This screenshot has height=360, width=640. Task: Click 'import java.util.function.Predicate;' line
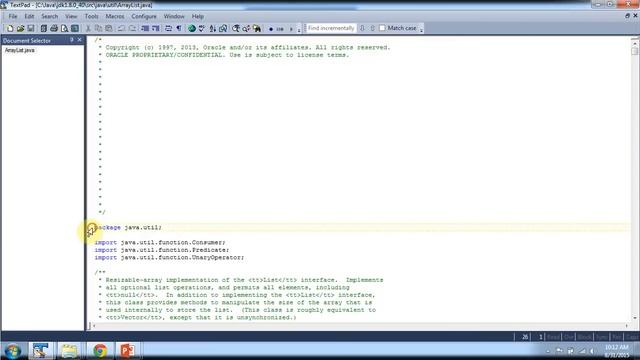[162, 250]
